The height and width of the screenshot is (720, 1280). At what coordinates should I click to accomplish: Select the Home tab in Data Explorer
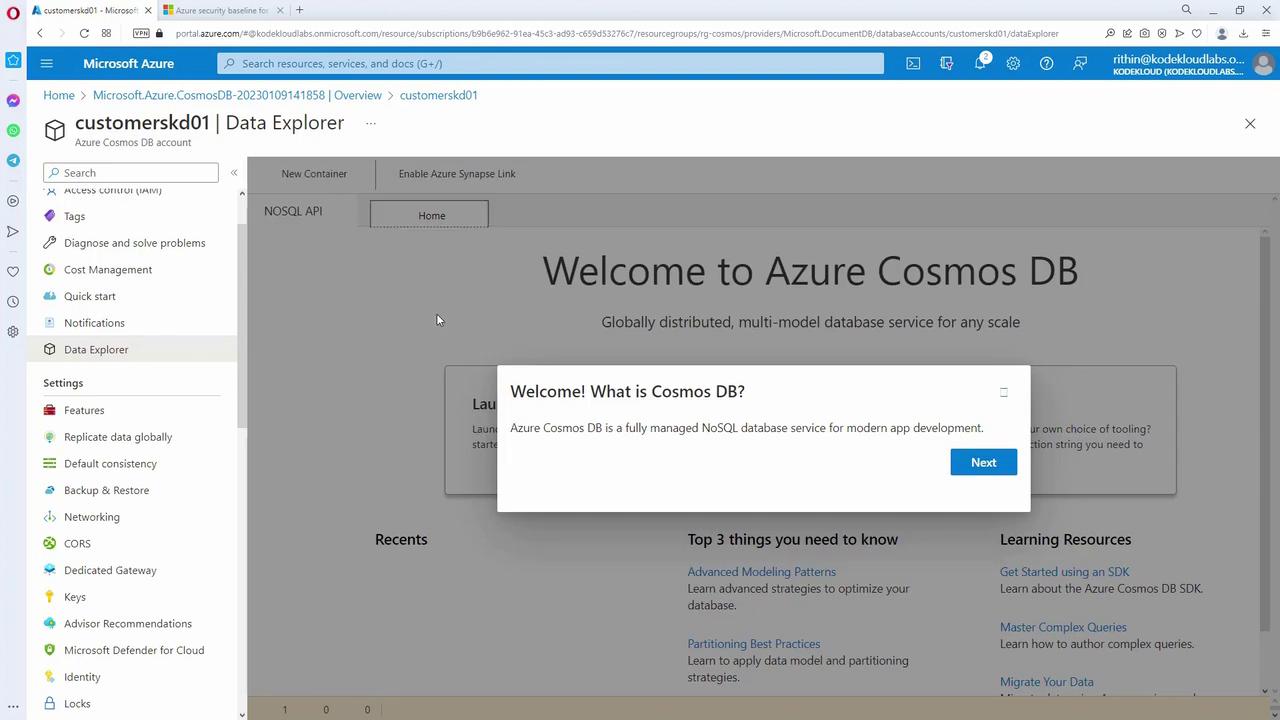coord(430,215)
